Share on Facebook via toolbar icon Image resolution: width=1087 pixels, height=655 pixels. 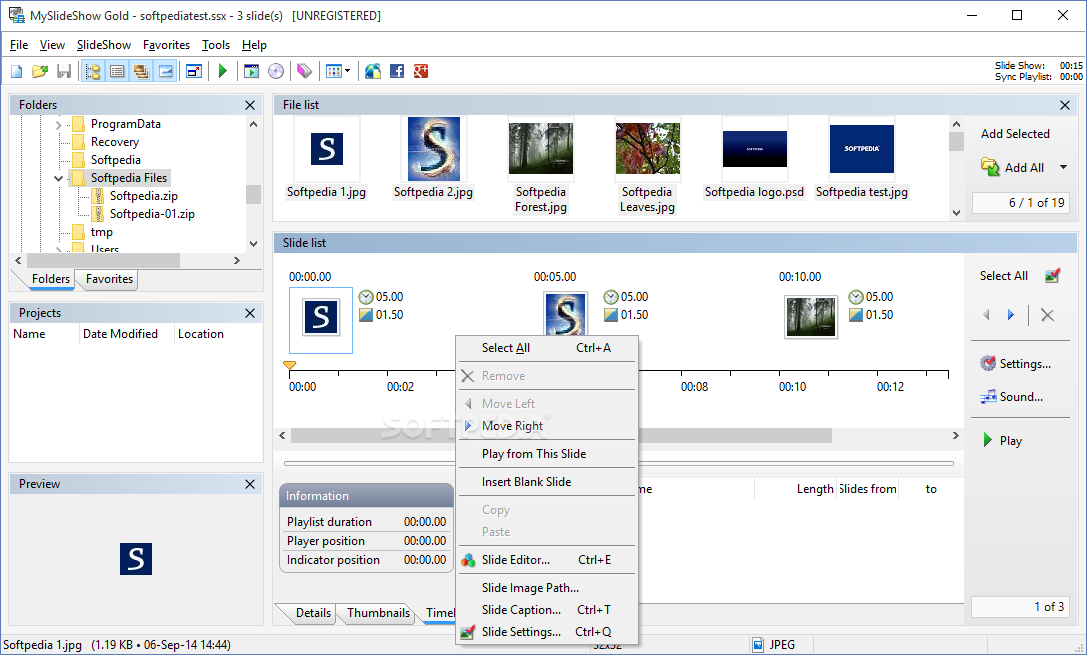tap(397, 71)
